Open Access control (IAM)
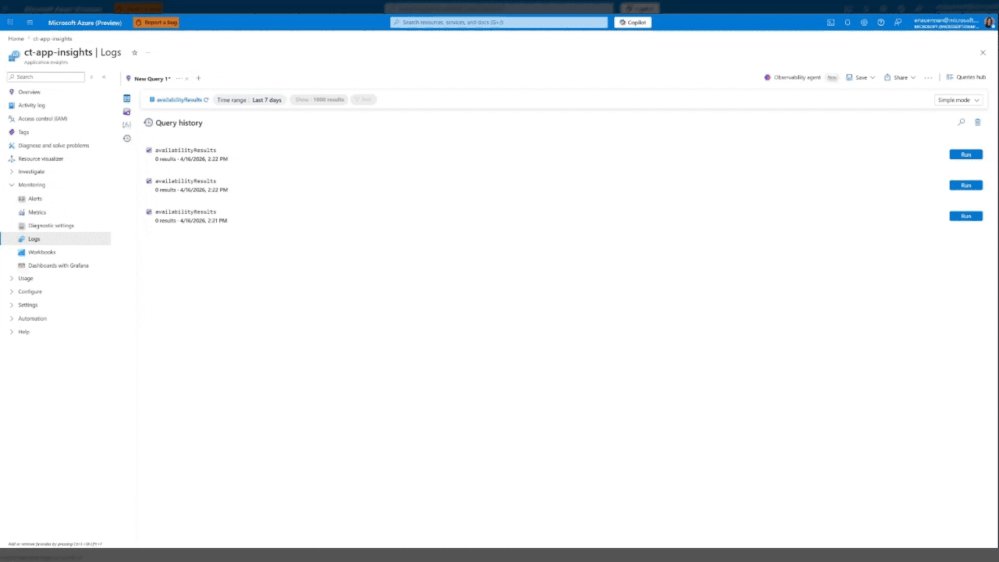Screen dimensions: 999x562 42,119
